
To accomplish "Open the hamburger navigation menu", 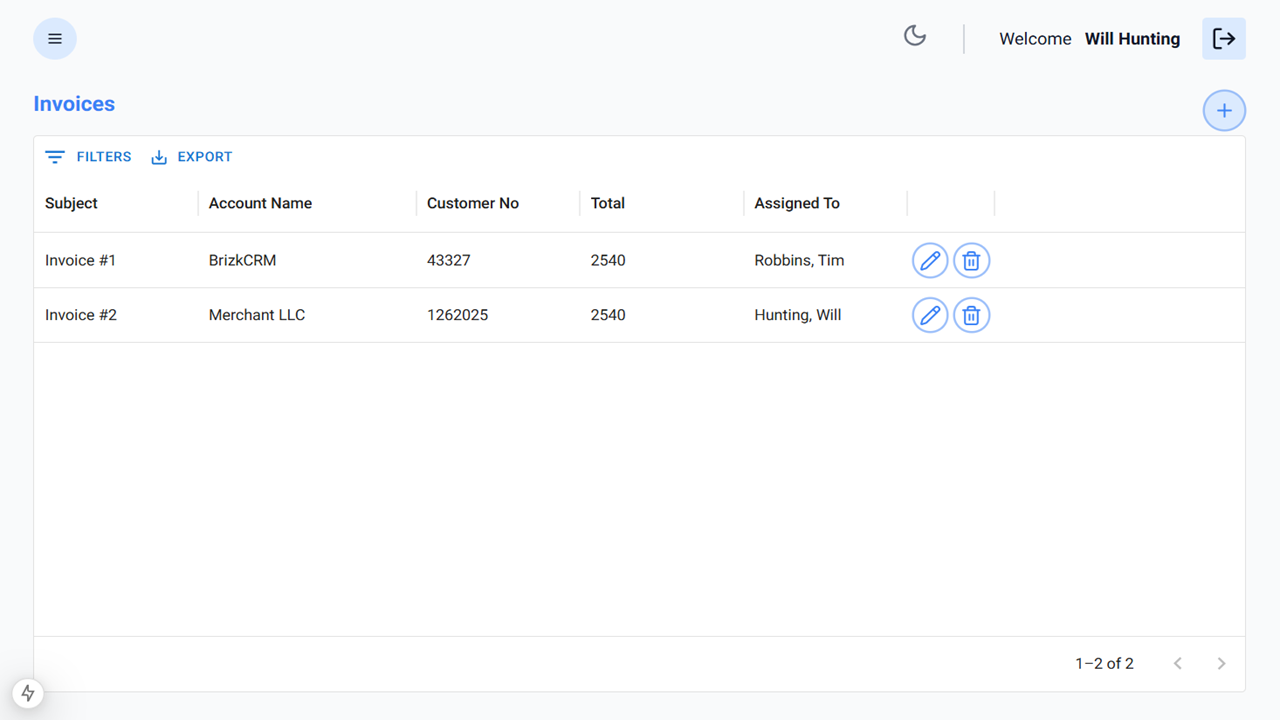I will 55,38.
